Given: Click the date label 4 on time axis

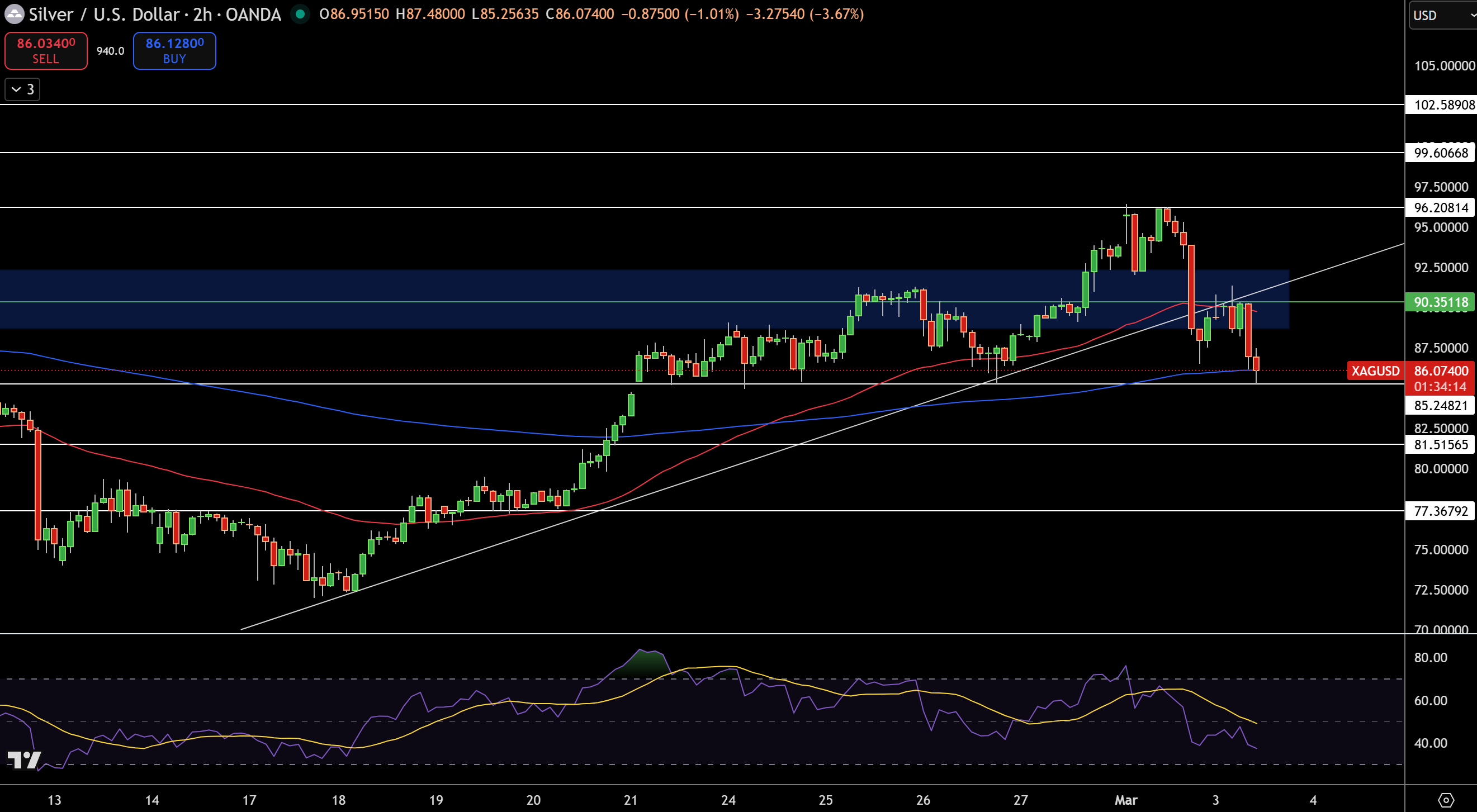Looking at the screenshot, I should 1313,800.
